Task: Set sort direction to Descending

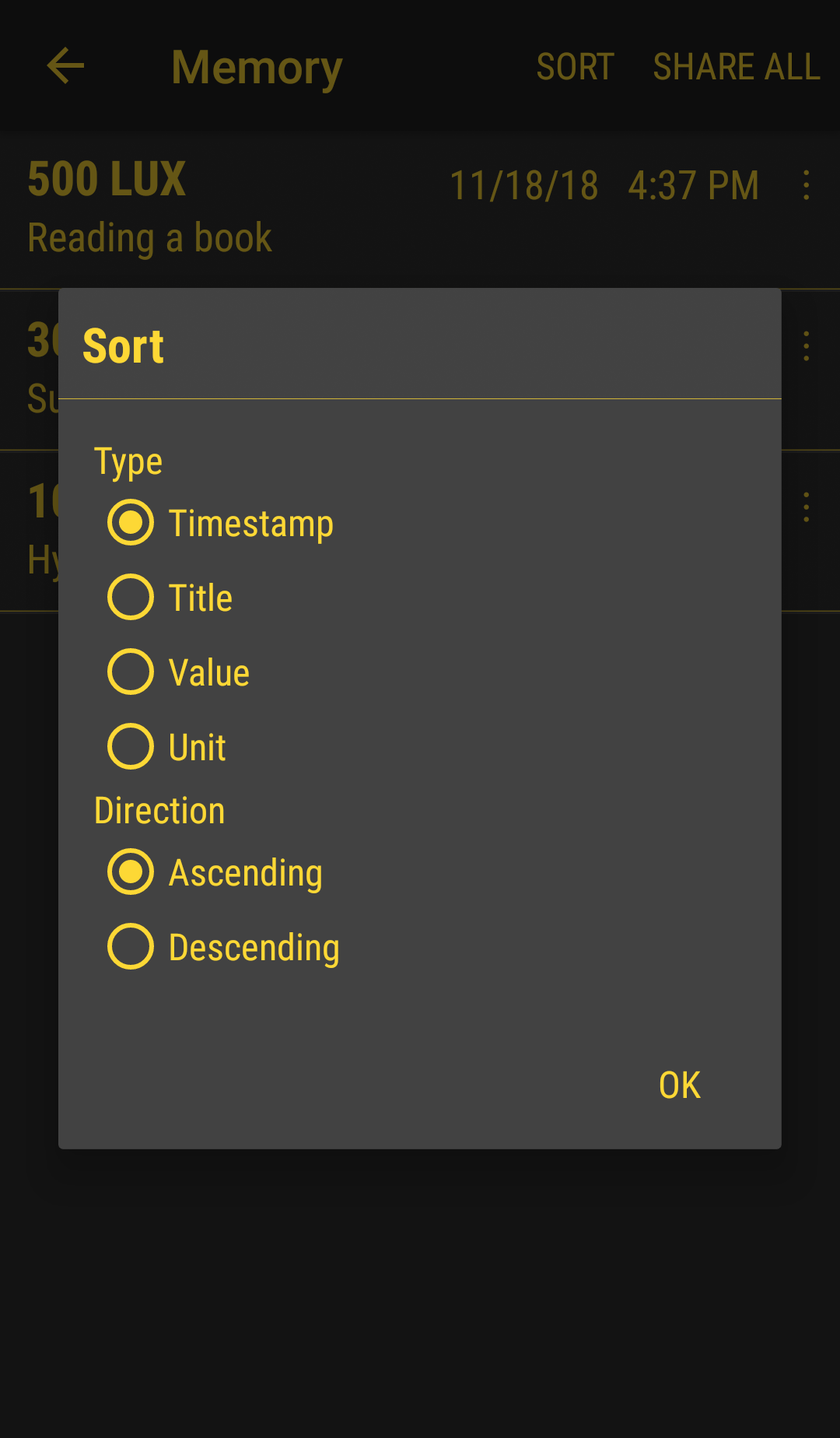Action: (x=131, y=946)
